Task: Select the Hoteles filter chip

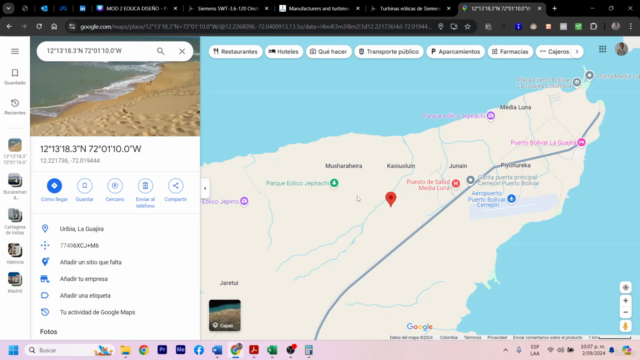Action: (x=284, y=51)
